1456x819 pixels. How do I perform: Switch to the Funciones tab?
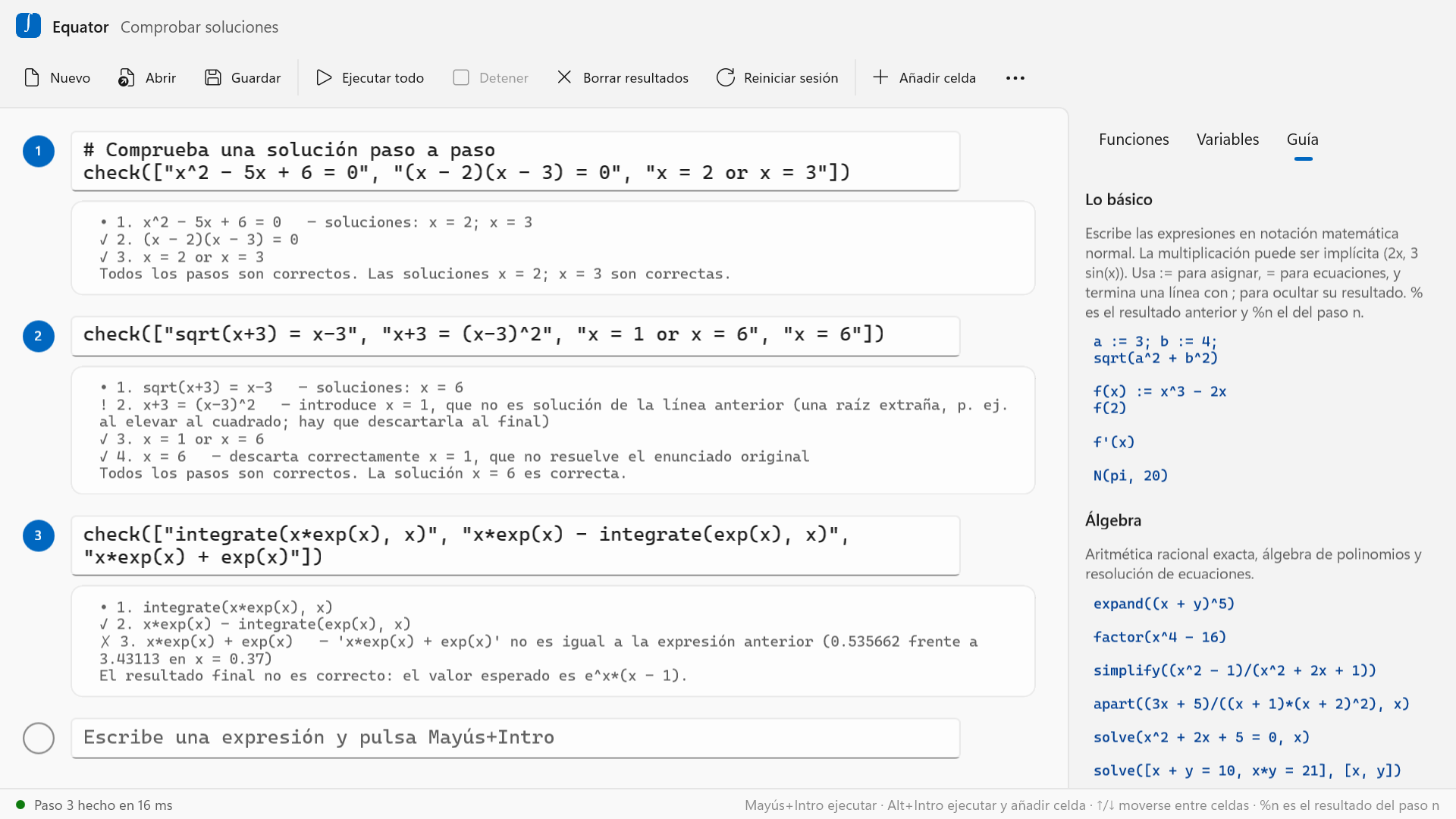tap(1134, 140)
